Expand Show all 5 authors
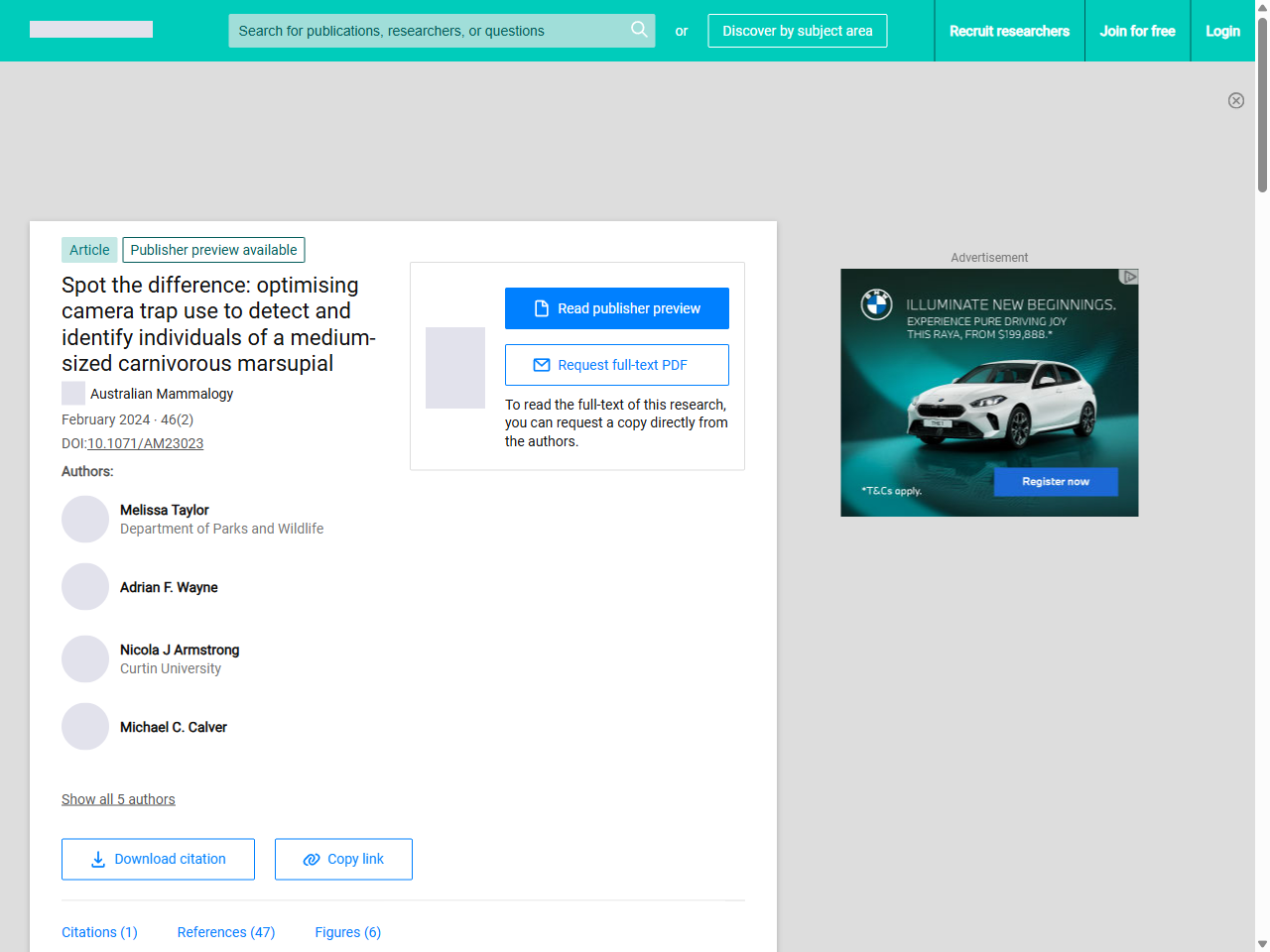Screen dimensions: 1270x952 (x=118, y=799)
